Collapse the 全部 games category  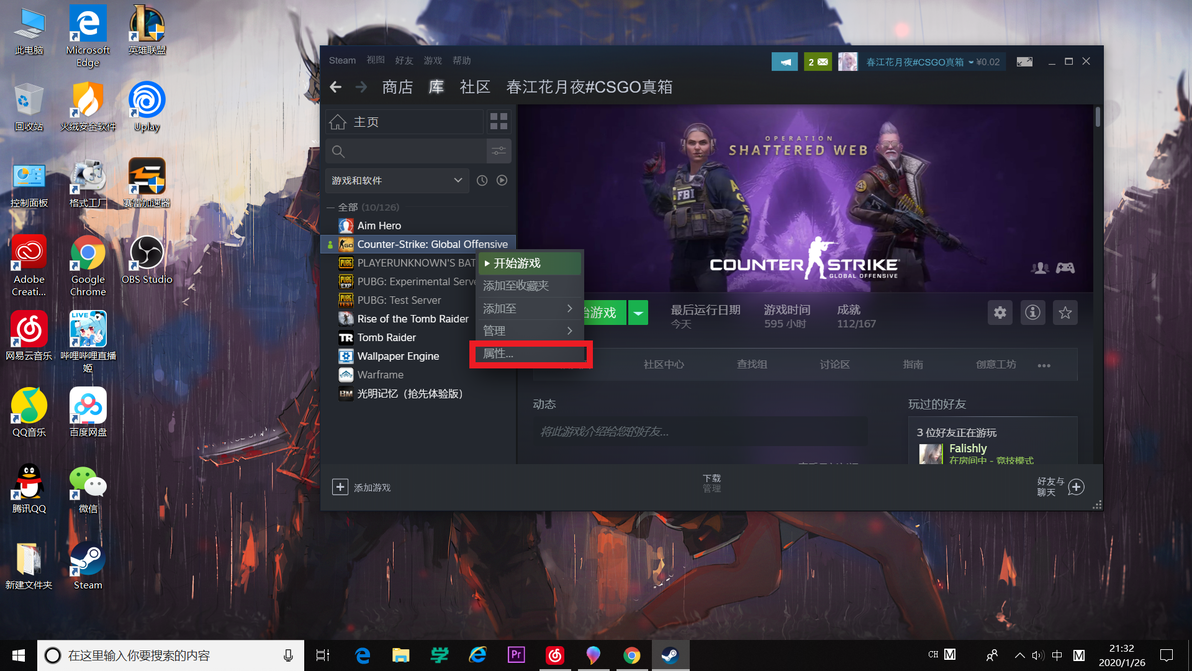tap(331, 207)
